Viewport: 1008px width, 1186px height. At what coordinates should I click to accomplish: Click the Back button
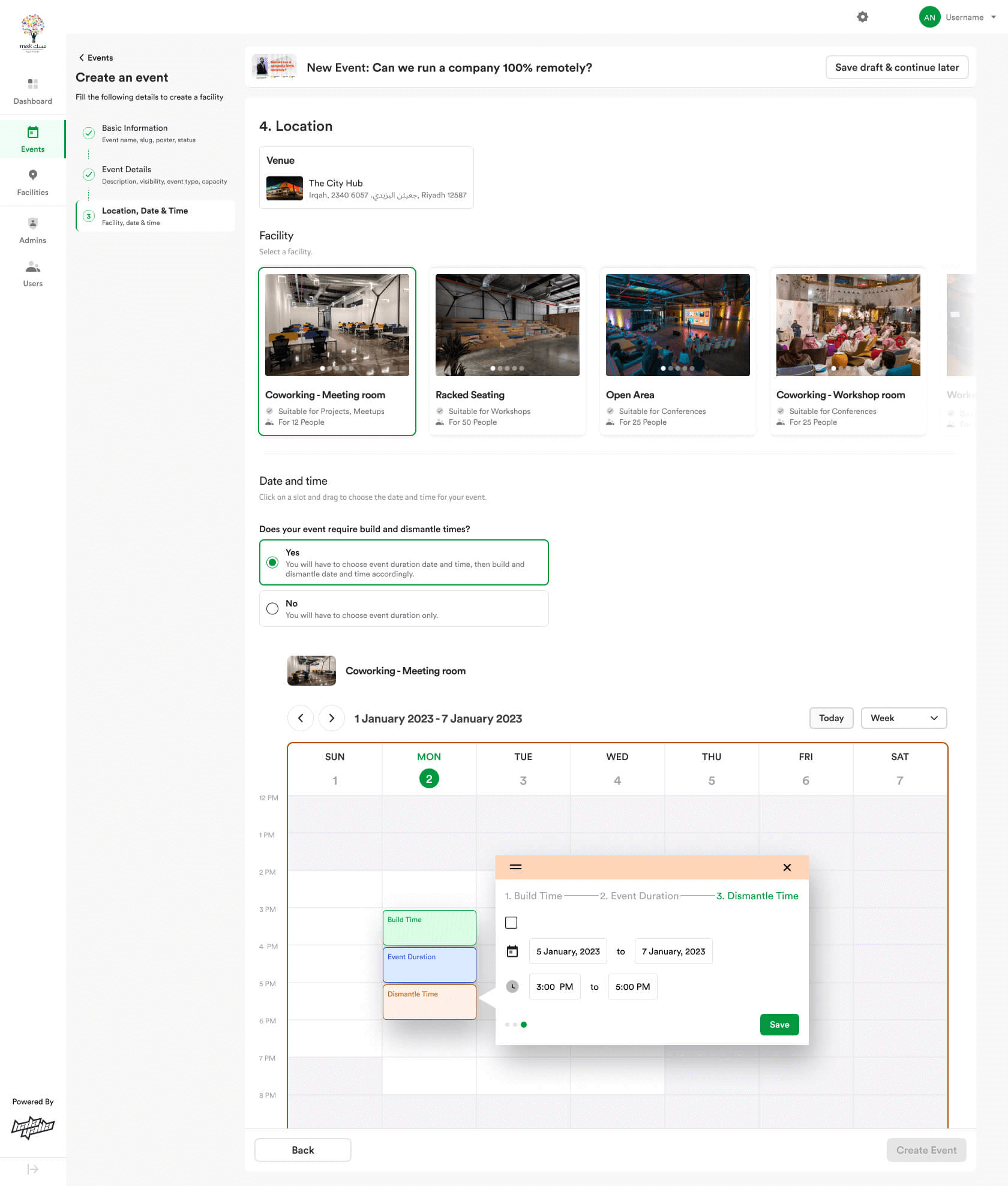coord(303,1150)
